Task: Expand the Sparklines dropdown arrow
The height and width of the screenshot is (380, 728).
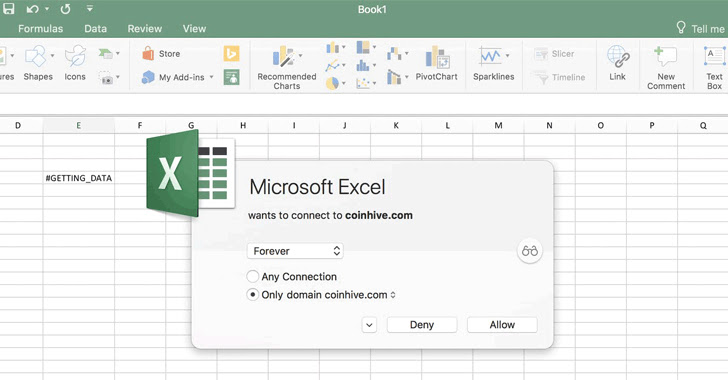Action: [x=507, y=56]
